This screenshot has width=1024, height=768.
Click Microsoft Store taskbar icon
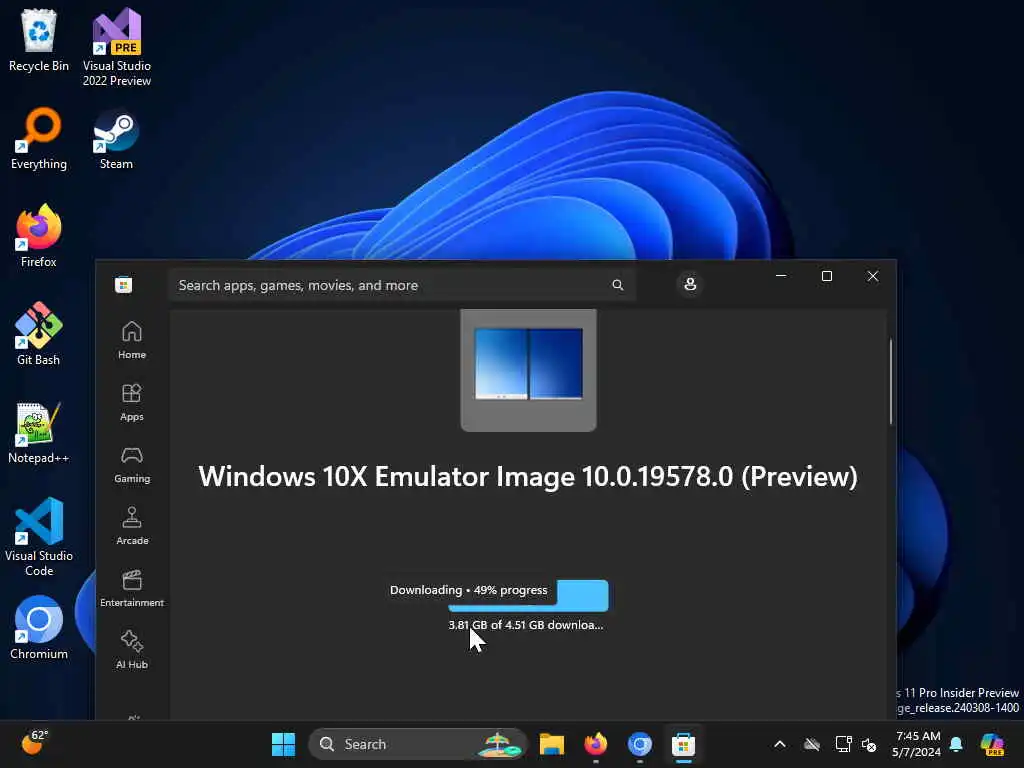click(683, 744)
